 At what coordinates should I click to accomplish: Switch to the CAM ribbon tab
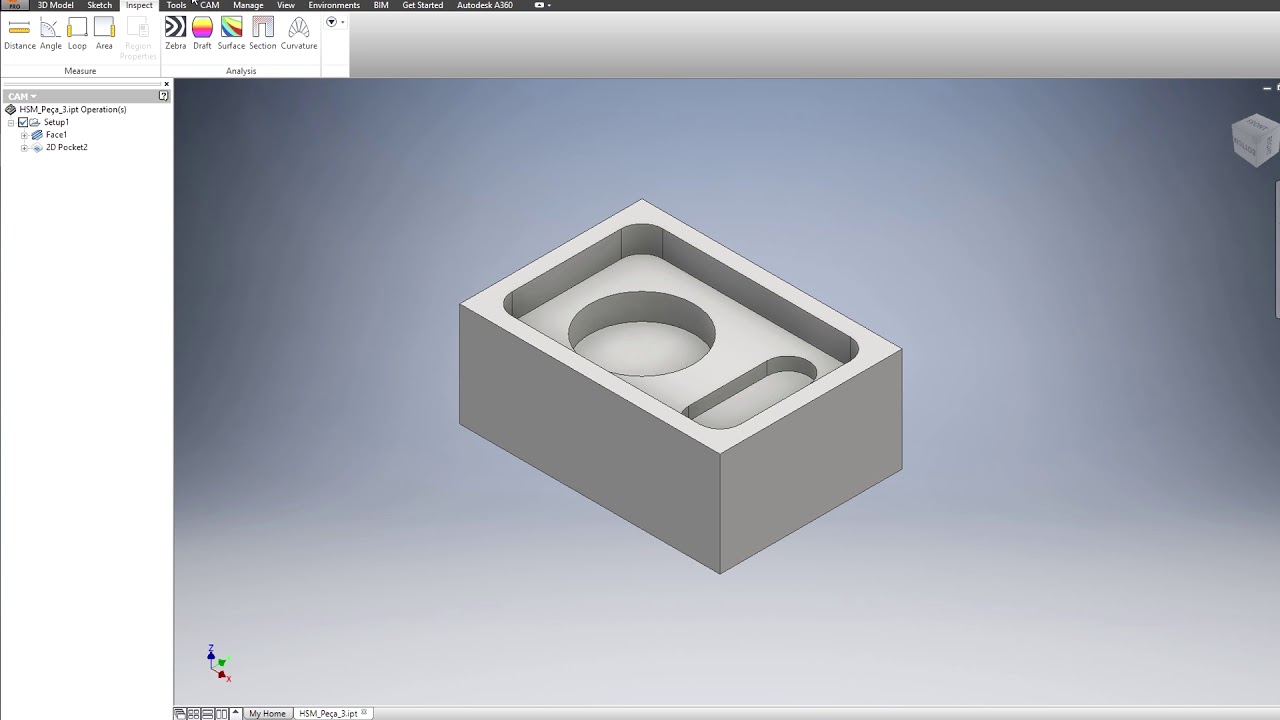[x=209, y=5]
